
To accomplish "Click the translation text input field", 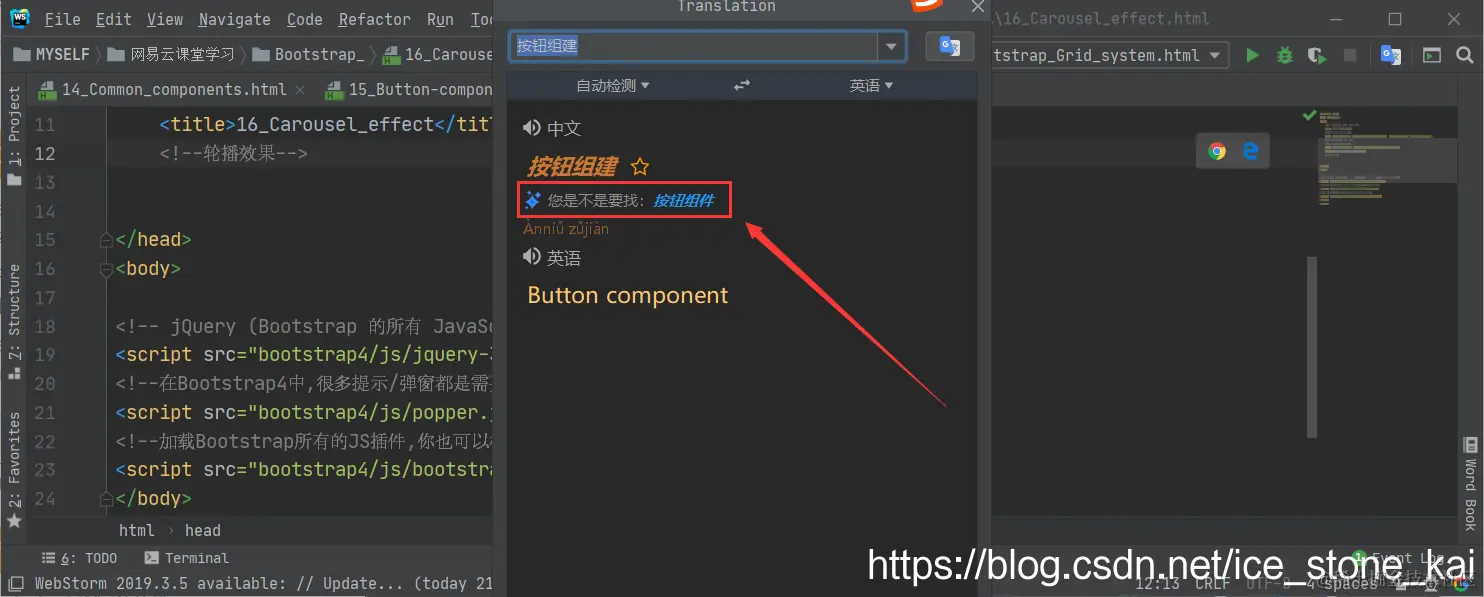I will (694, 46).
